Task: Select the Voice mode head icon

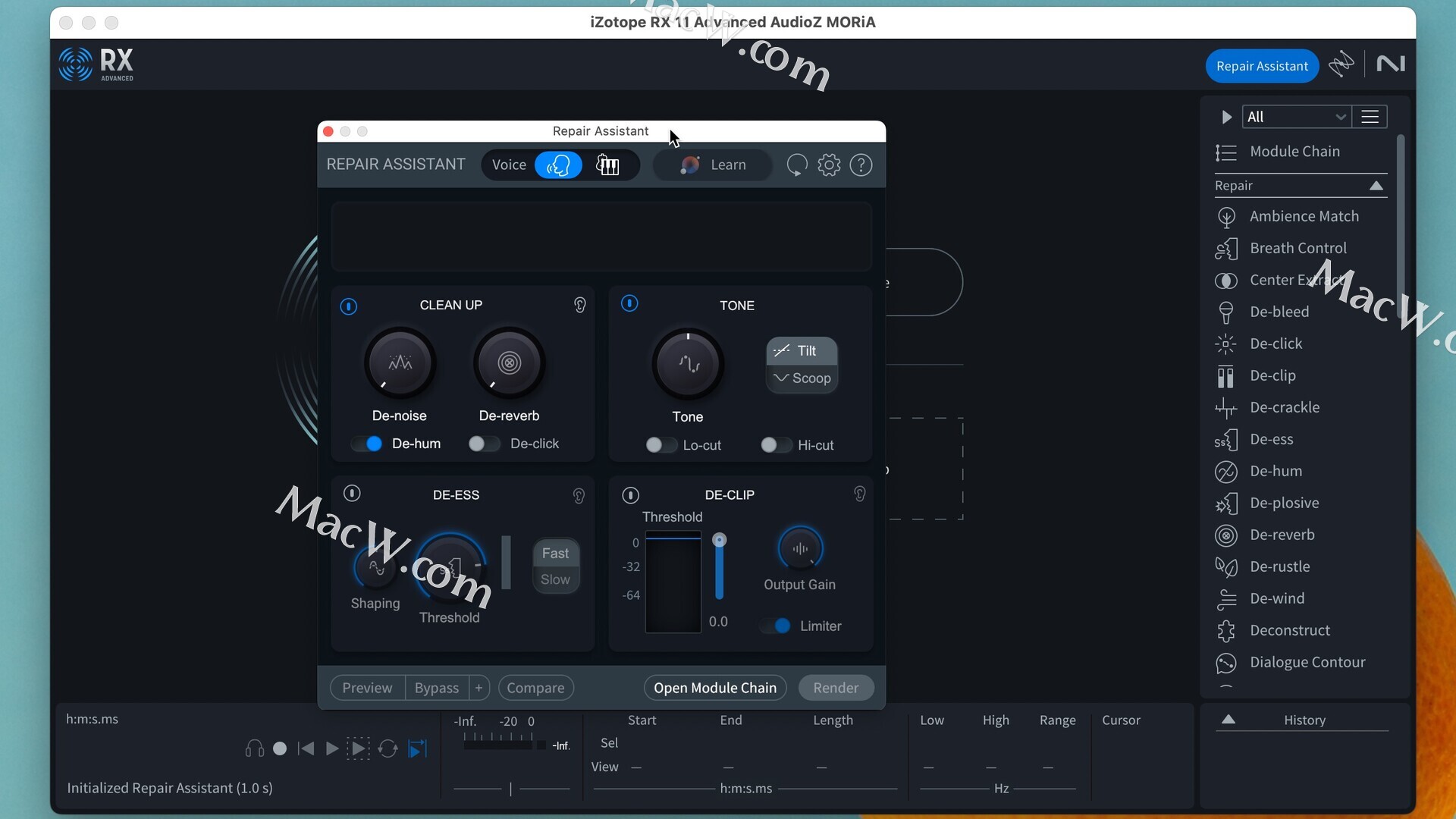Action: tap(558, 165)
